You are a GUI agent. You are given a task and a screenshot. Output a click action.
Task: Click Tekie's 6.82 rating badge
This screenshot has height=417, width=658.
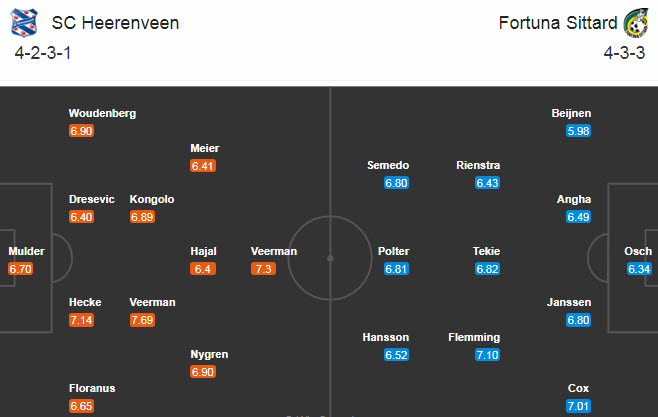pos(487,268)
